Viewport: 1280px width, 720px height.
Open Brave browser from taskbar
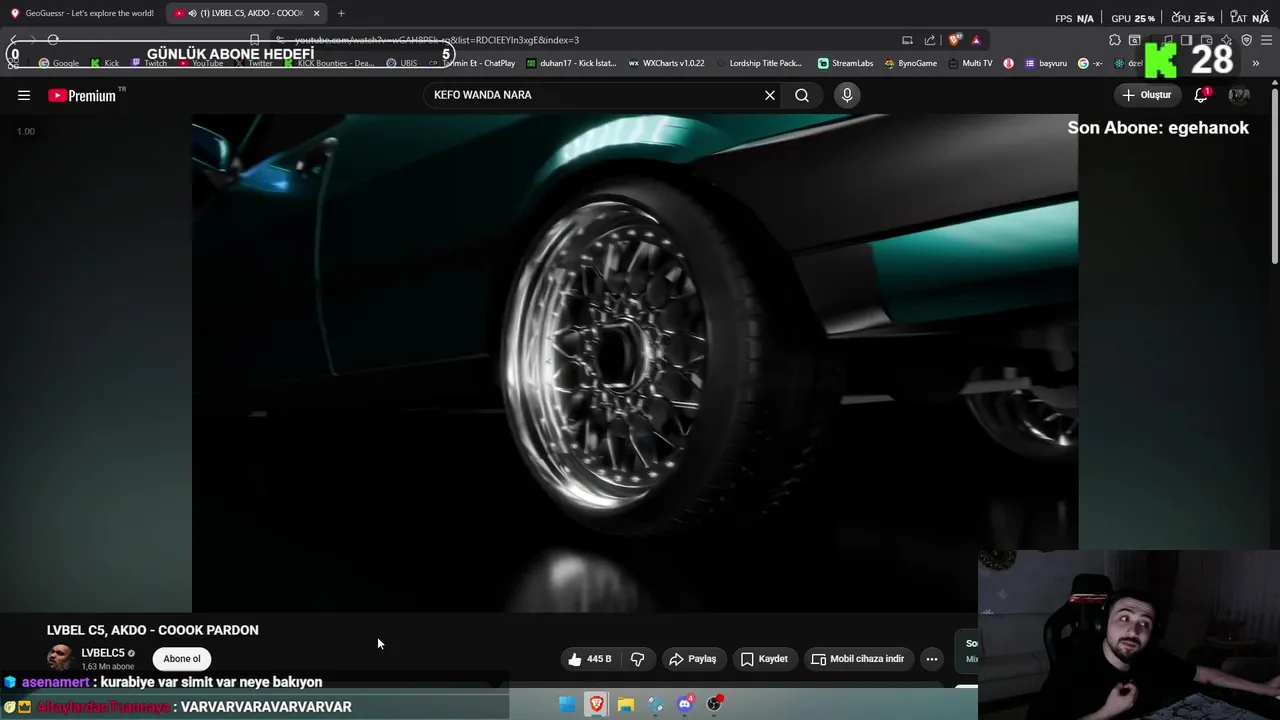pos(596,704)
